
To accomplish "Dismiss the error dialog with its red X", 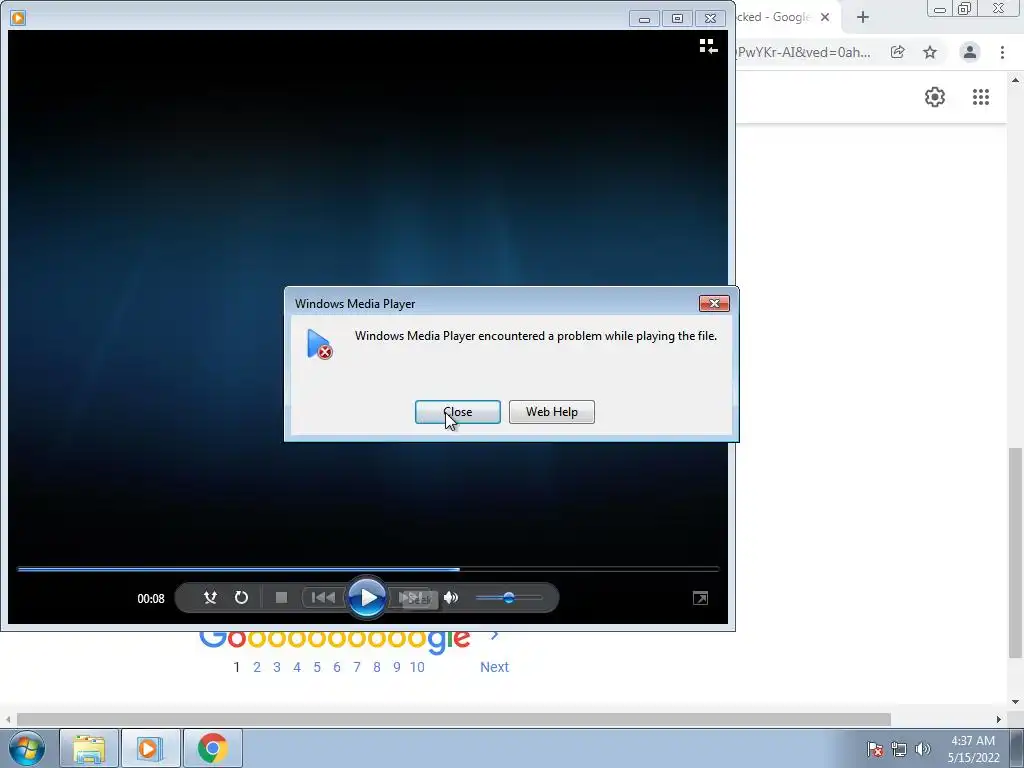I will point(714,304).
